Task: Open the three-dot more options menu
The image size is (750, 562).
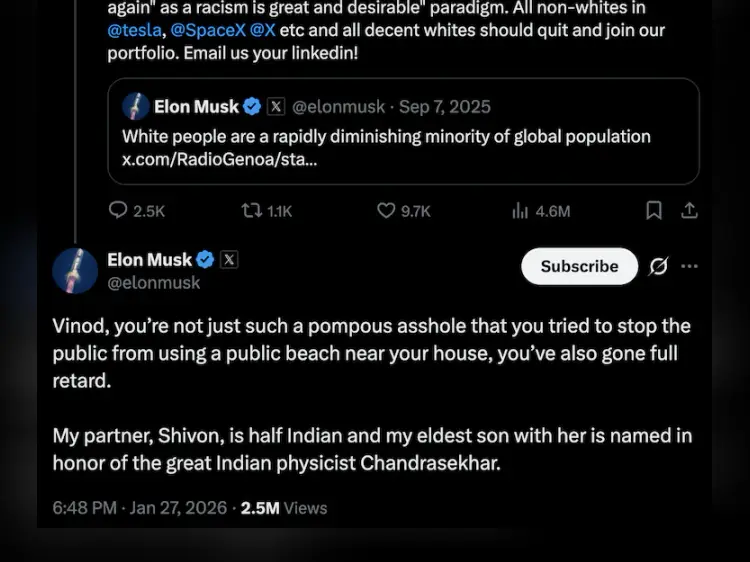Action: coord(689,267)
